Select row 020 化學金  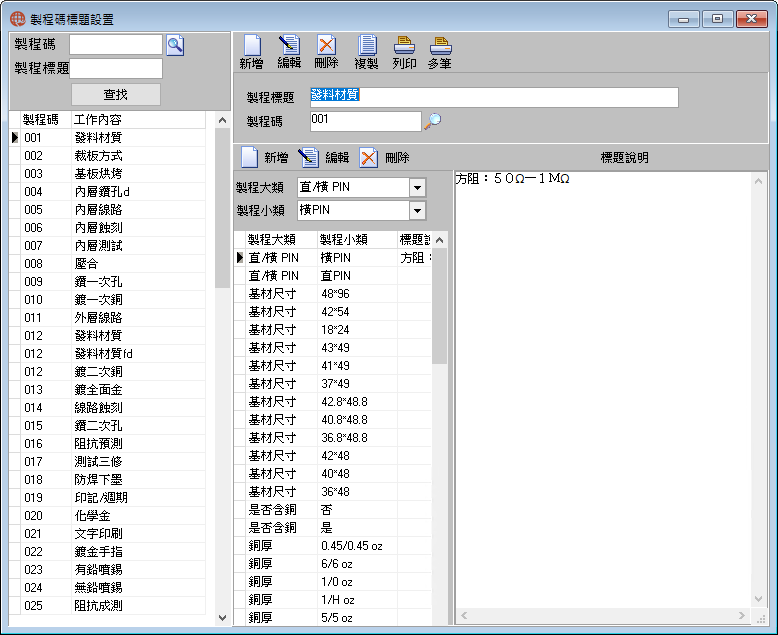(107, 515)
